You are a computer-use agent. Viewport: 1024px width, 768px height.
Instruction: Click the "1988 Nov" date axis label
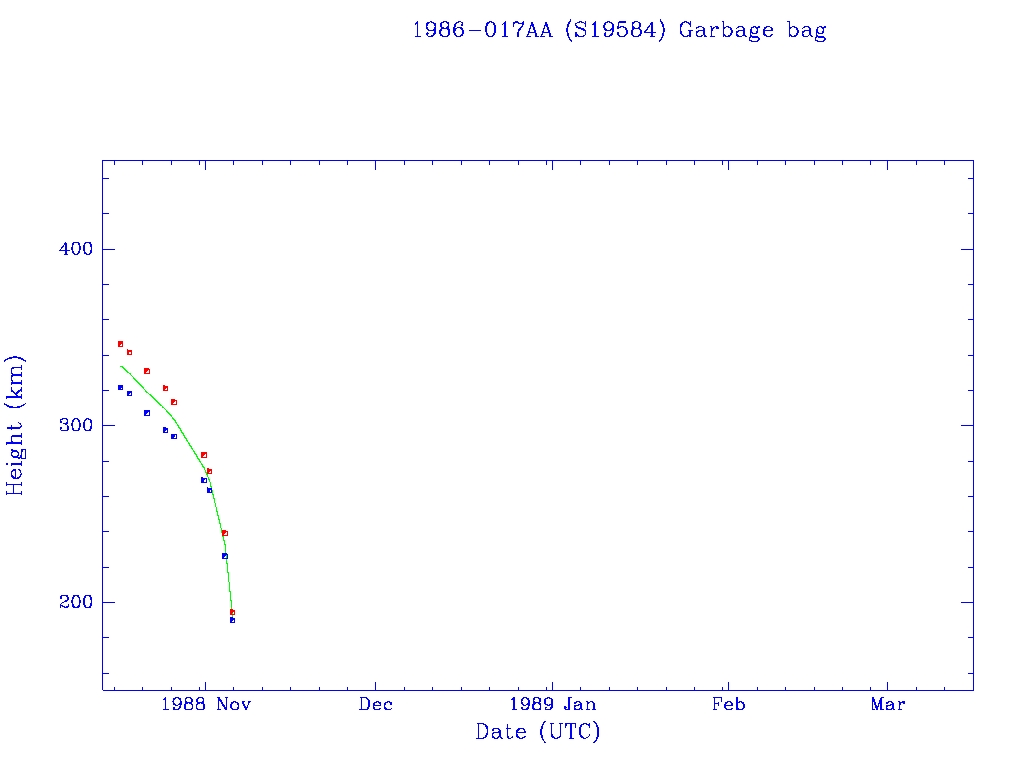pos(204,704)
